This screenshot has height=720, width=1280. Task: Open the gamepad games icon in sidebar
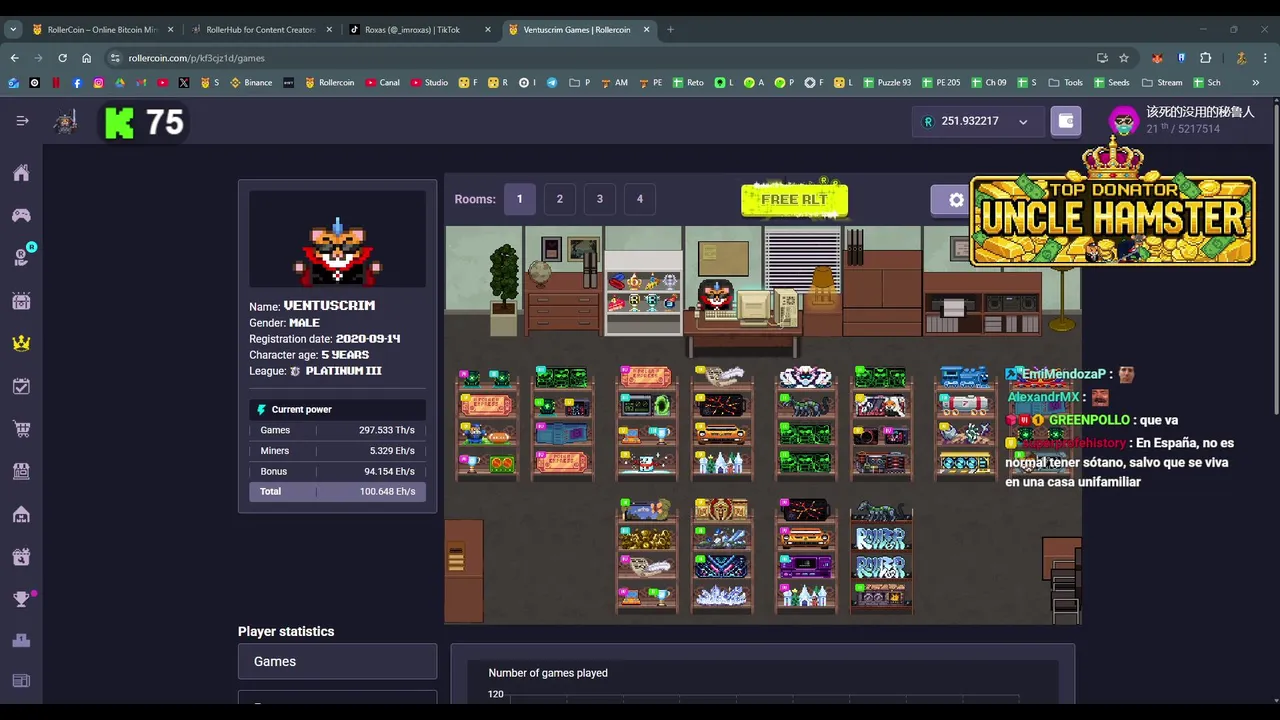pyautogui.click(x=21, y=215)
